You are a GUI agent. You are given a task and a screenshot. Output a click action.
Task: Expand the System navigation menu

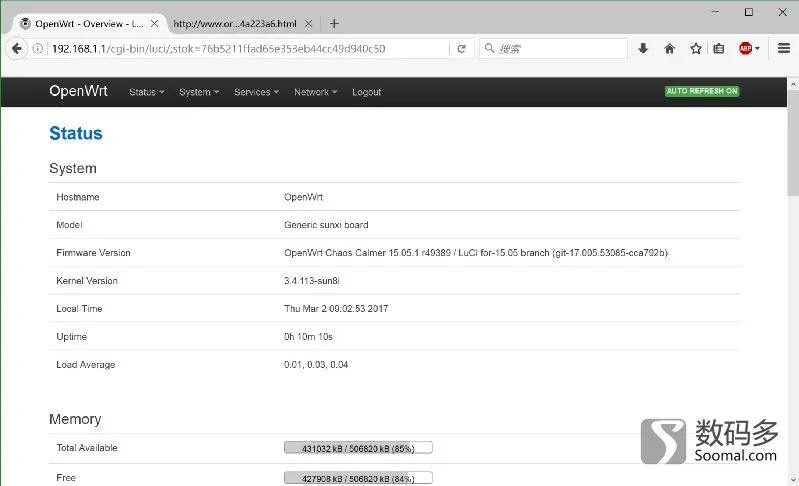coord(199,92)
